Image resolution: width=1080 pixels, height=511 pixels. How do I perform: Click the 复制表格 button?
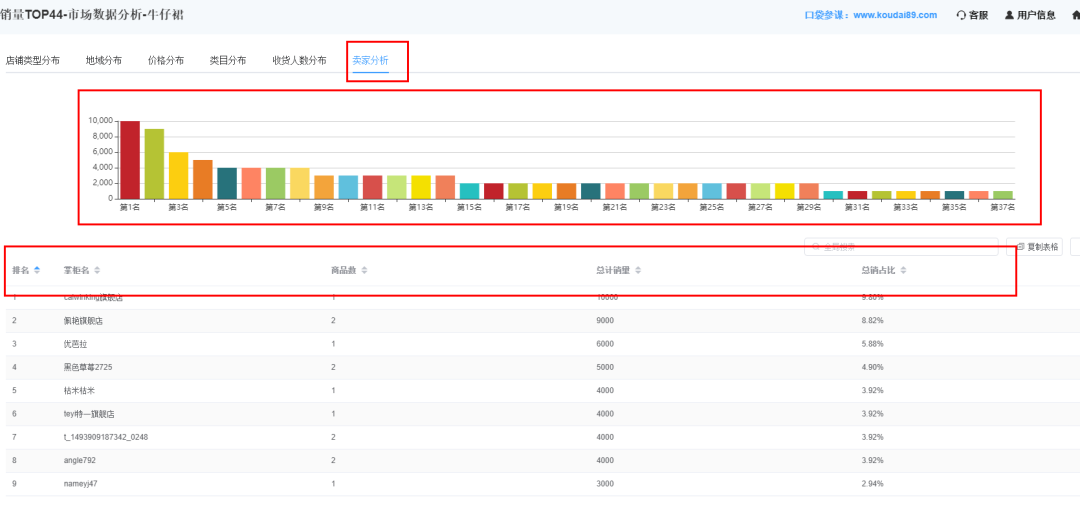click(x=1035, y=247)
